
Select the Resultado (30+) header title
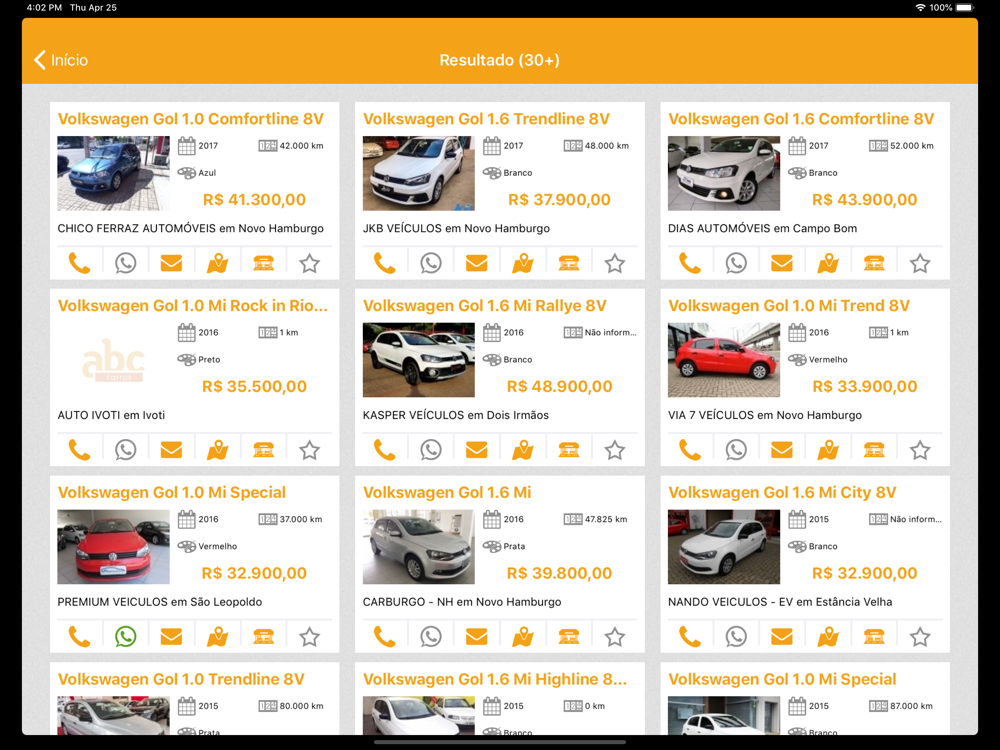[499, 60]
